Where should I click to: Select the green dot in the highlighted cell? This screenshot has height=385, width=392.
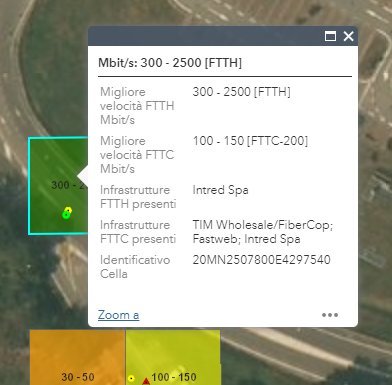[66, 215]
